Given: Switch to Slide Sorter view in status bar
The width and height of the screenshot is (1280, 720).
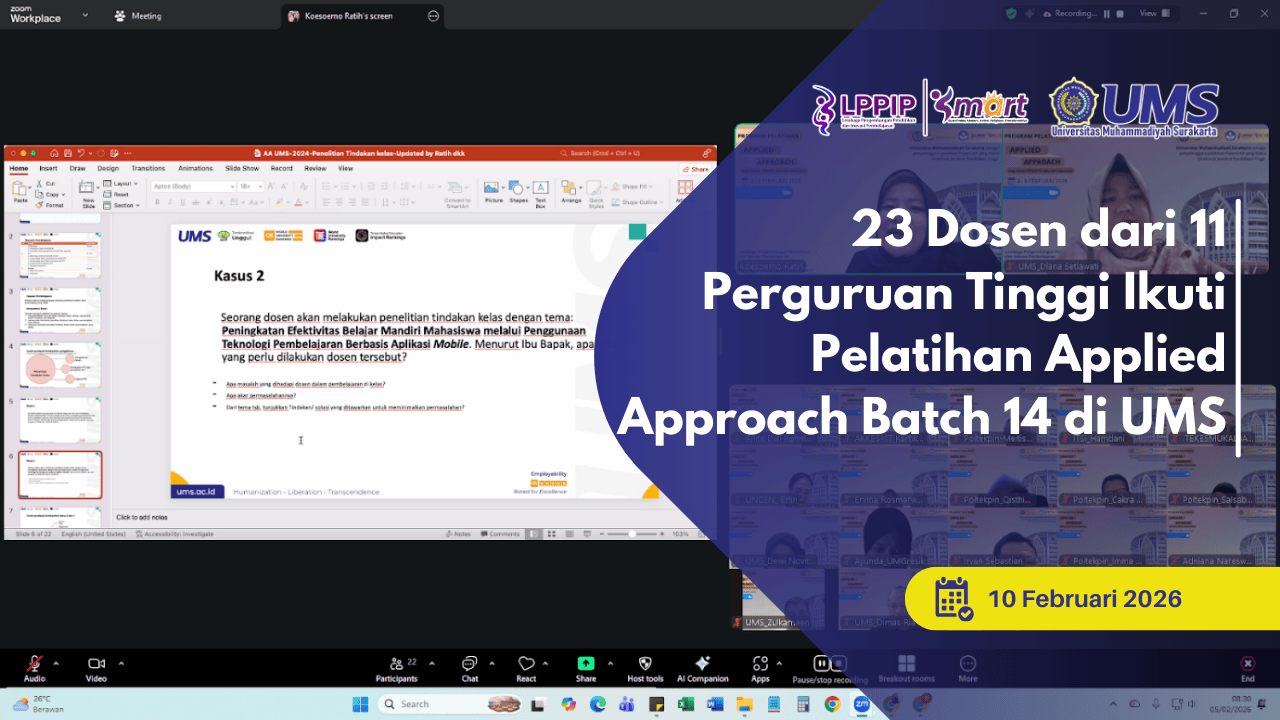Looking at the screenshot, I should tap(552, 534).
